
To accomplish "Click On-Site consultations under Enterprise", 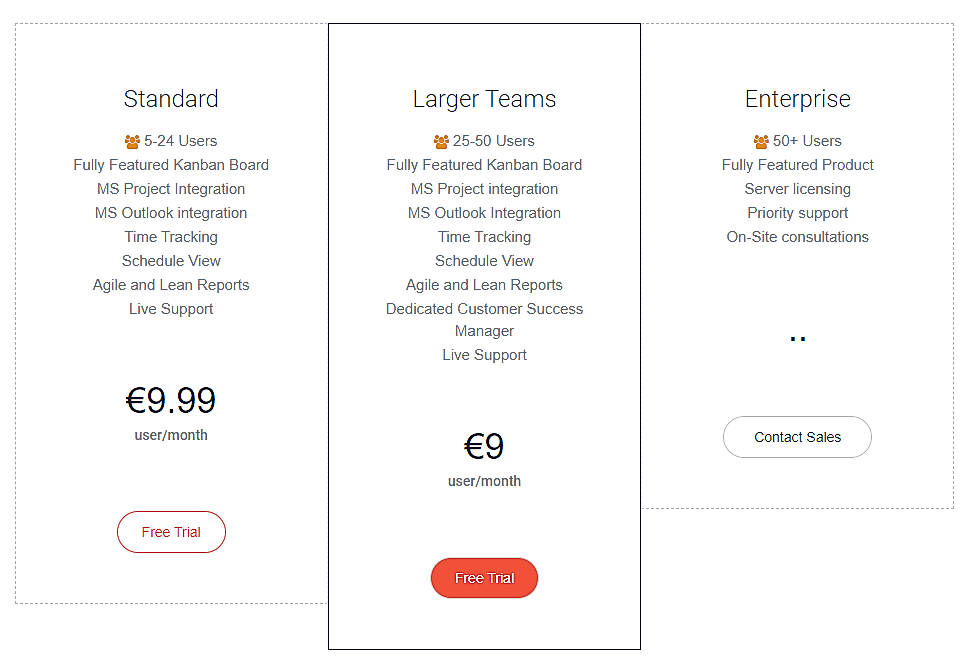I will [797, 236].
